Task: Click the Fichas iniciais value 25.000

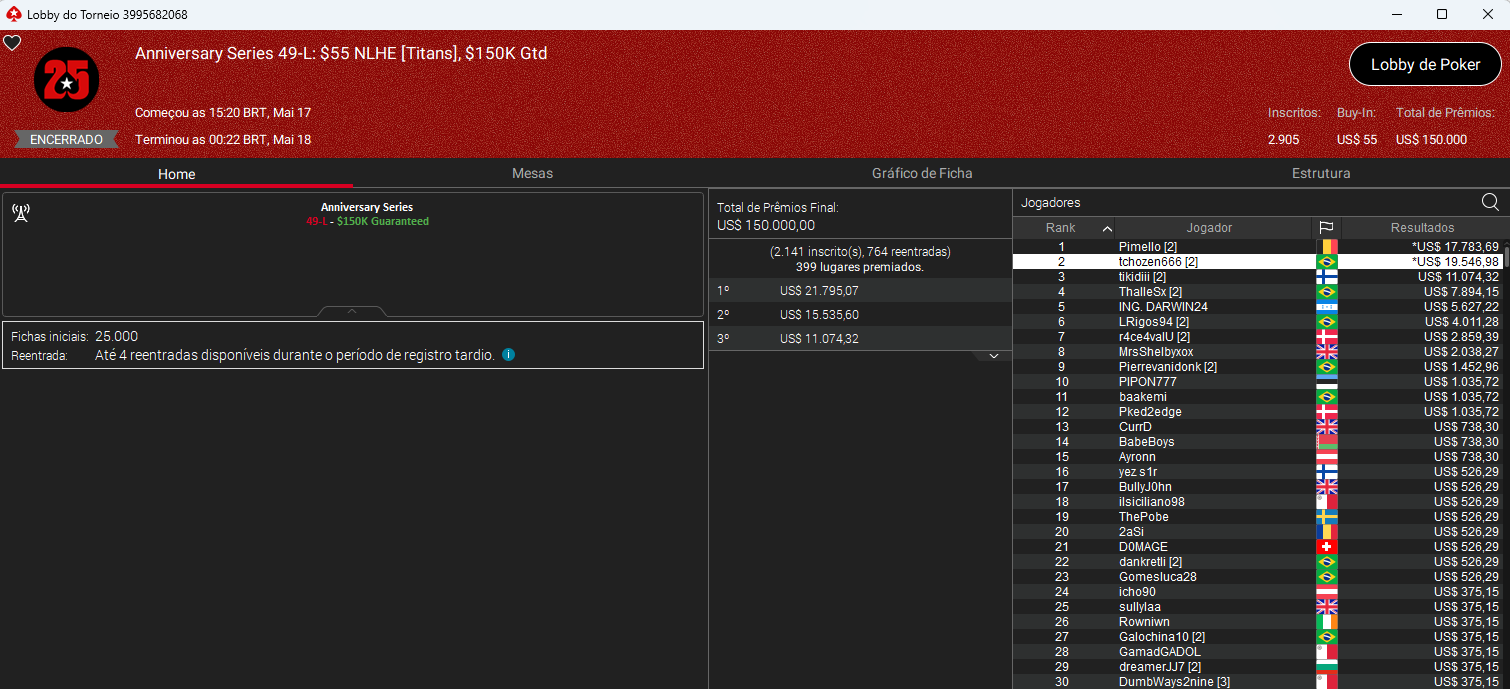Action: pyautogui.click(x=117, y=336)
